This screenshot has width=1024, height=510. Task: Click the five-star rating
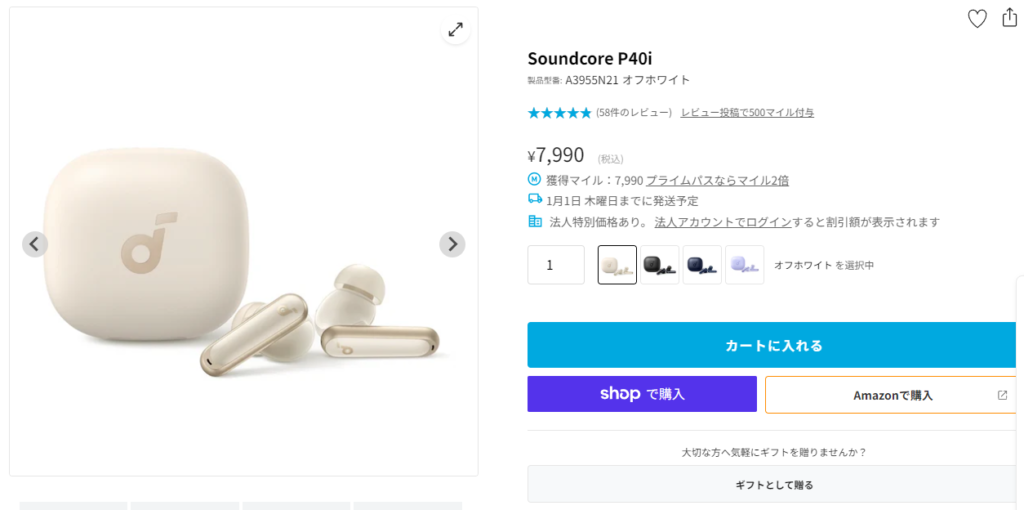(x=559, y=113)
